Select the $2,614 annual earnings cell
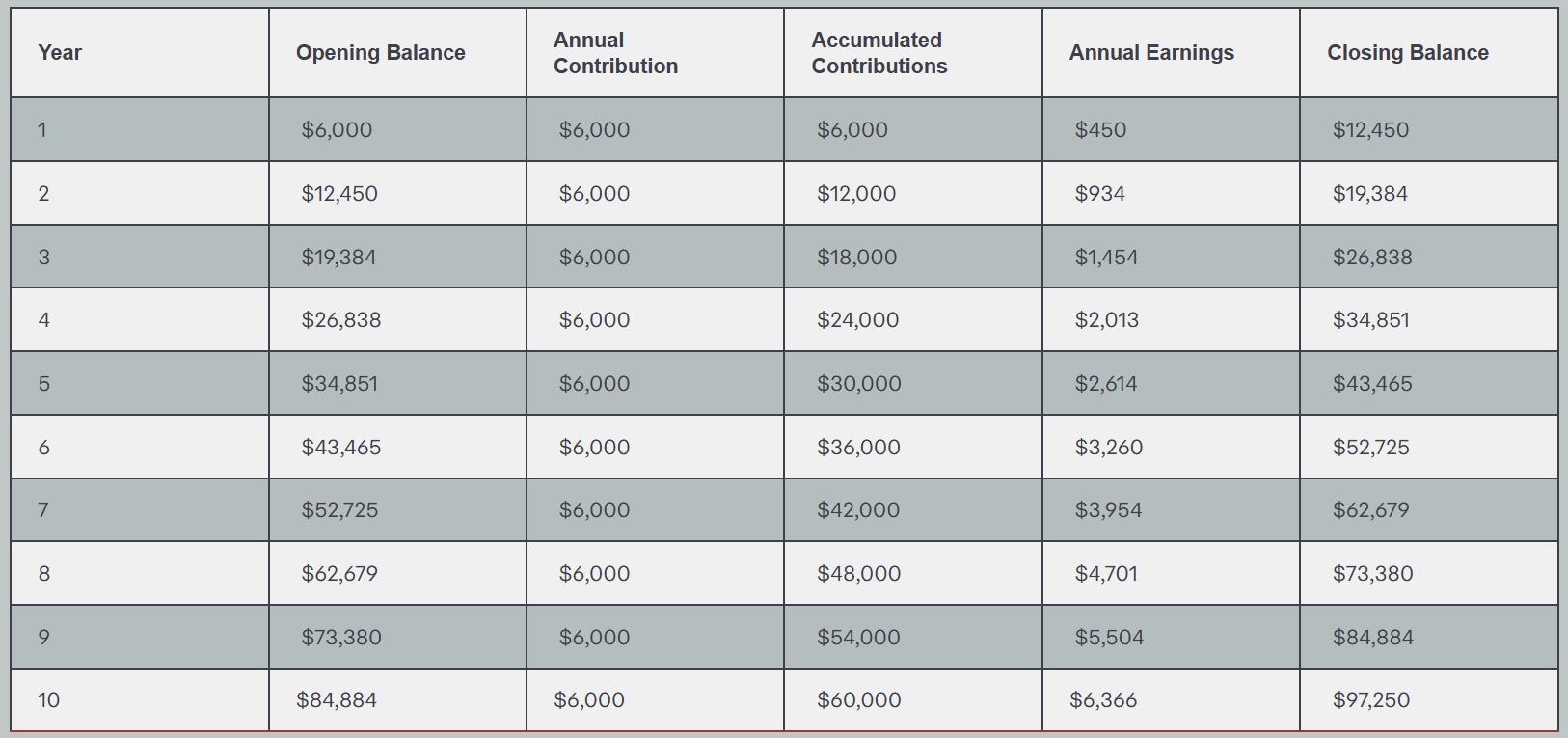Viewport: 1568px width, 738px height. [1106, 384]
